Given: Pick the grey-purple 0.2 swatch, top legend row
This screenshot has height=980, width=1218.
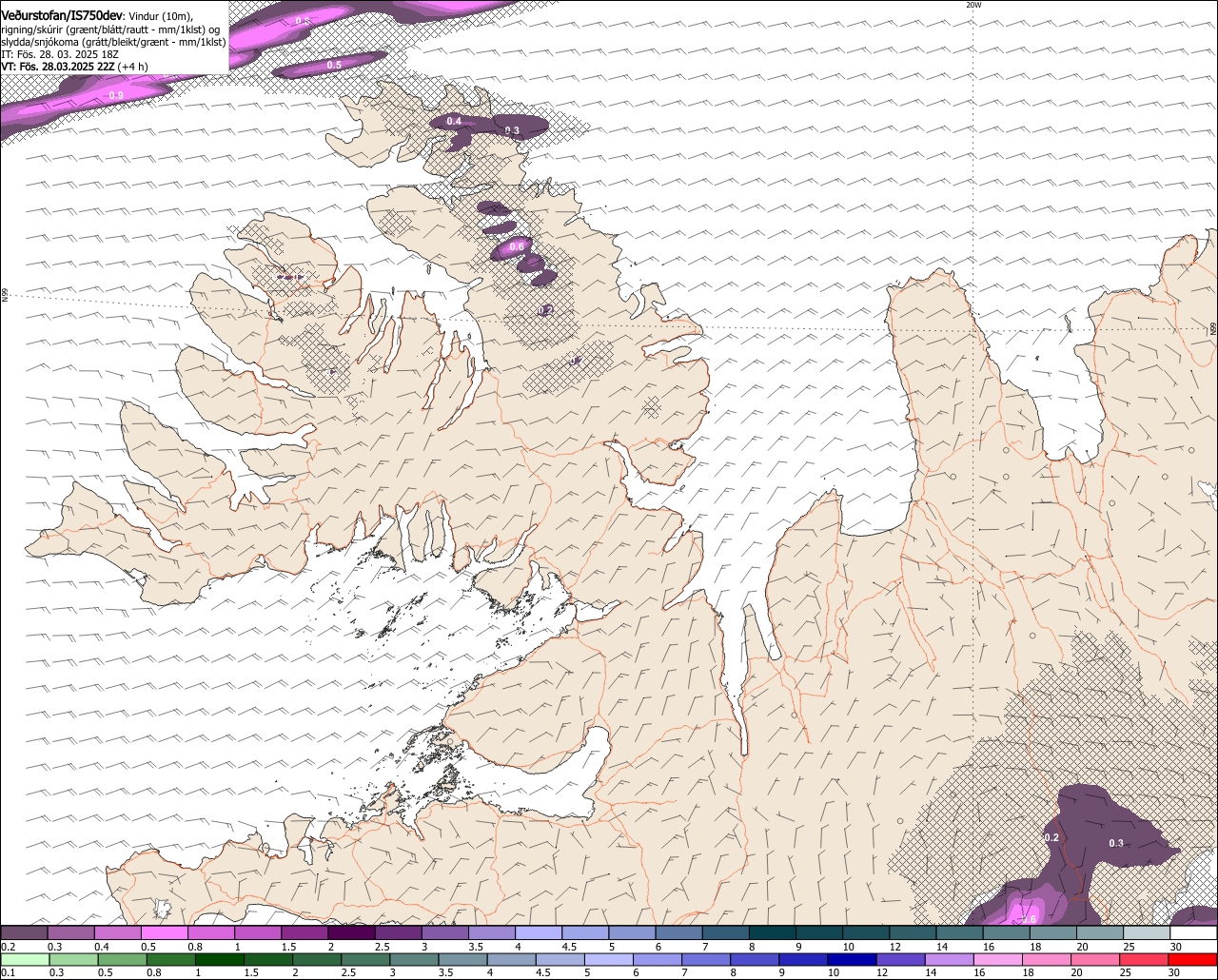Looking at the screenshot, I should tap(24, 933).
